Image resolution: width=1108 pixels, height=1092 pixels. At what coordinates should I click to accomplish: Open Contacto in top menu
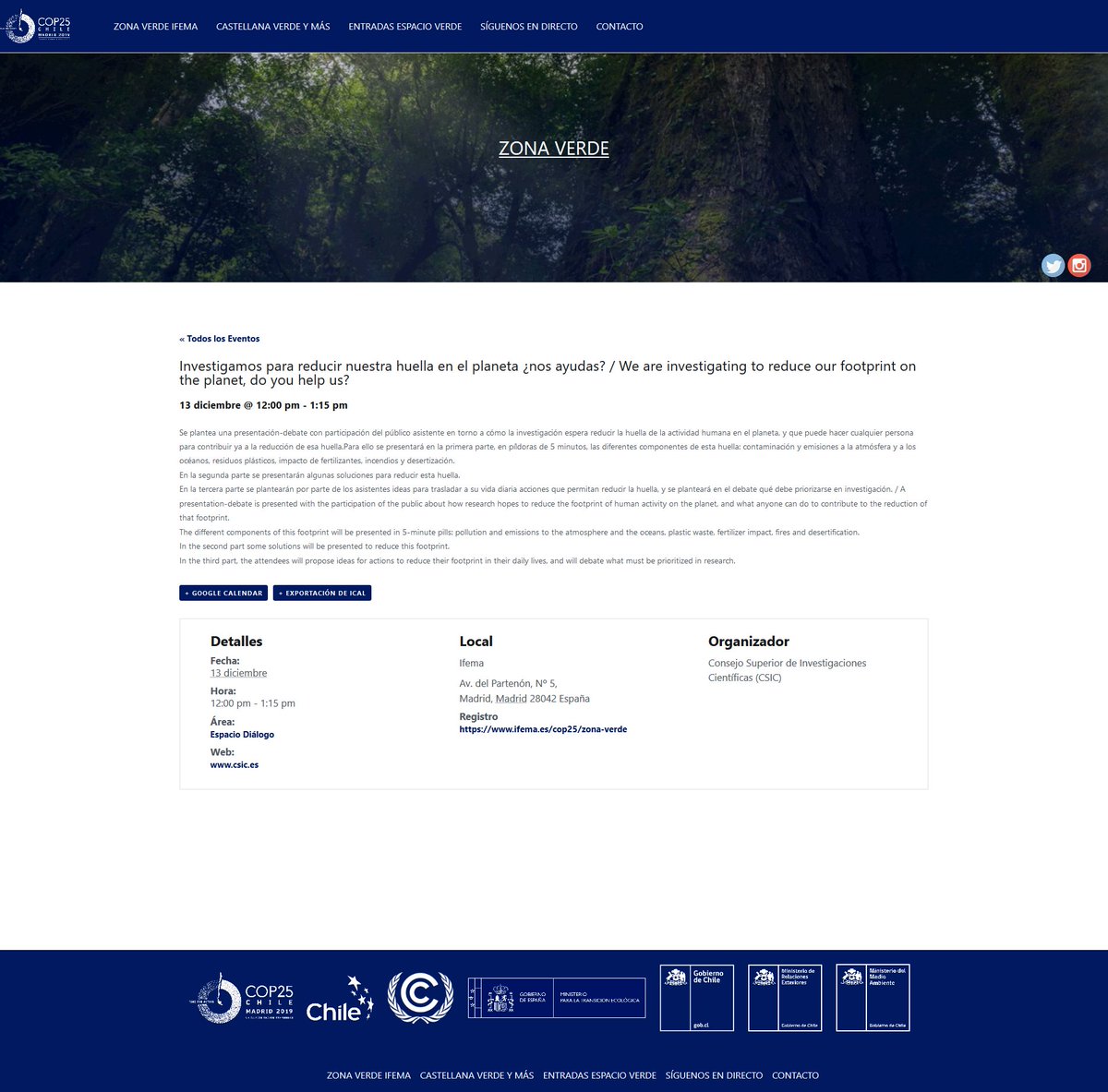[620, 27]
